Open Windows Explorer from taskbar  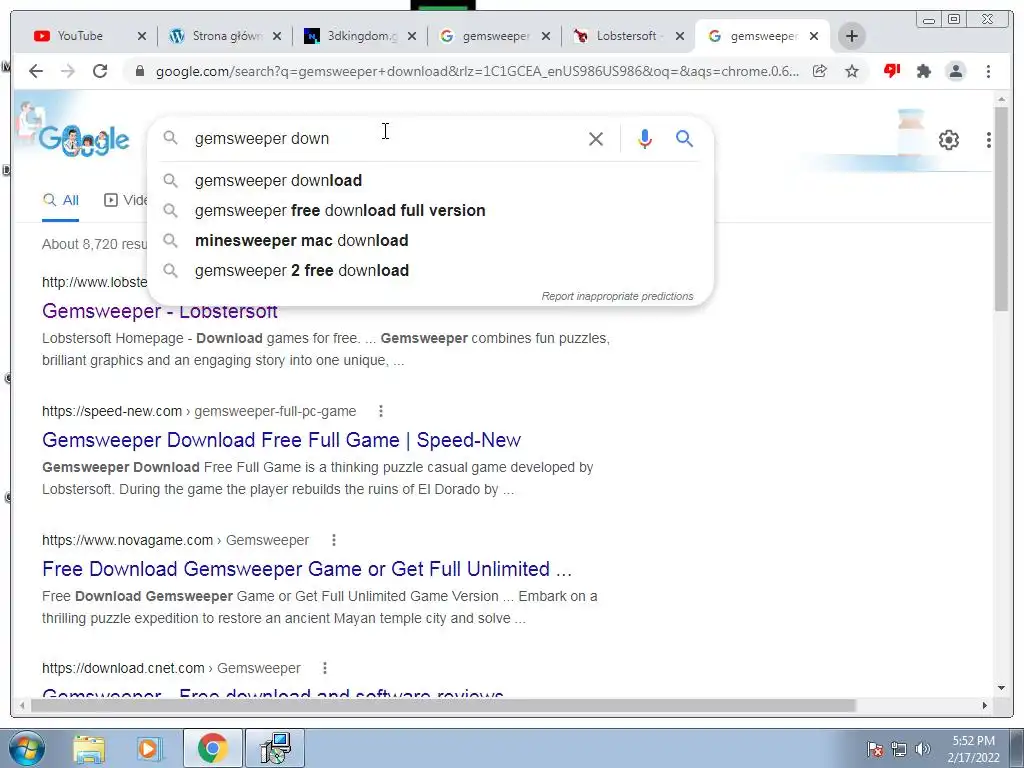[x=89, y=749]
